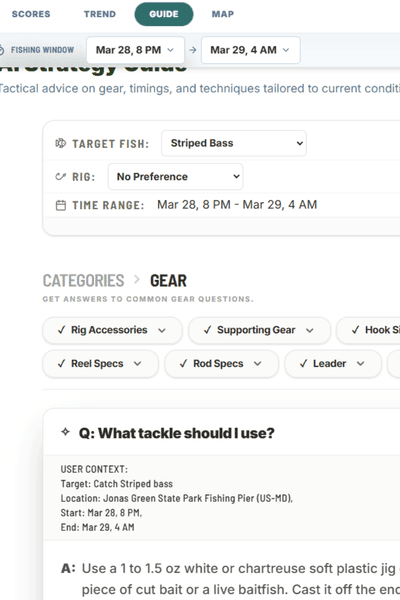The width and height of the screenshot is (400, 600).
Task: Open the Rig No Preference dropdown
Action: pyautogui.click(x=175, y=176)
